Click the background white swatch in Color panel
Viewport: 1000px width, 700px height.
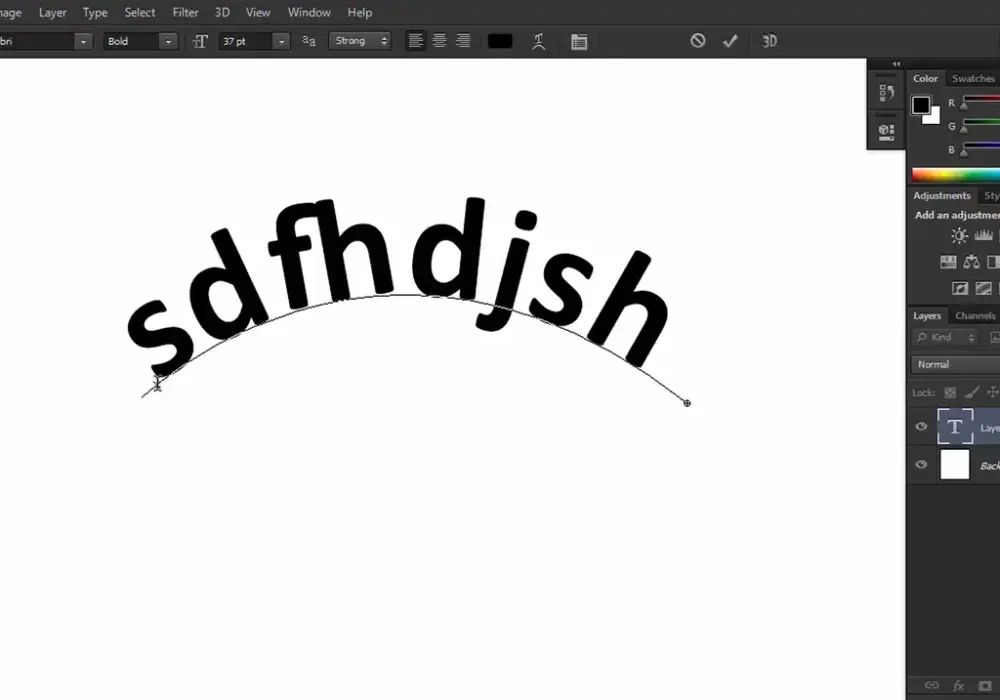pos(934,118)
